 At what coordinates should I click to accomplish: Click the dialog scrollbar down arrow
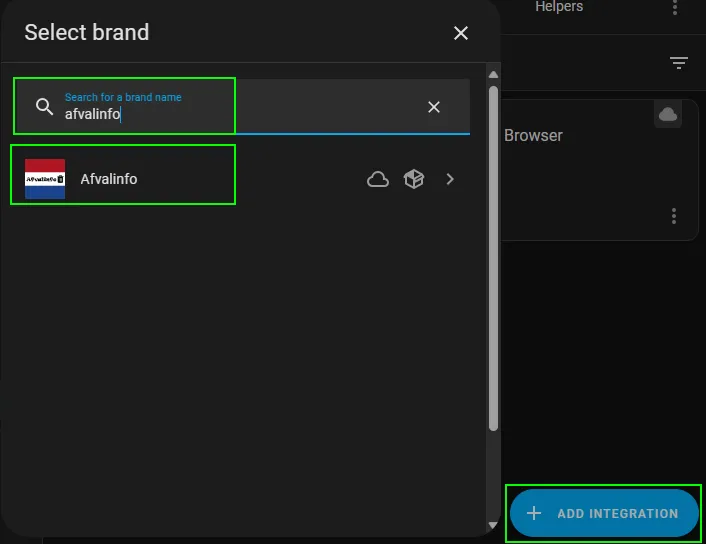pos(493,525)
